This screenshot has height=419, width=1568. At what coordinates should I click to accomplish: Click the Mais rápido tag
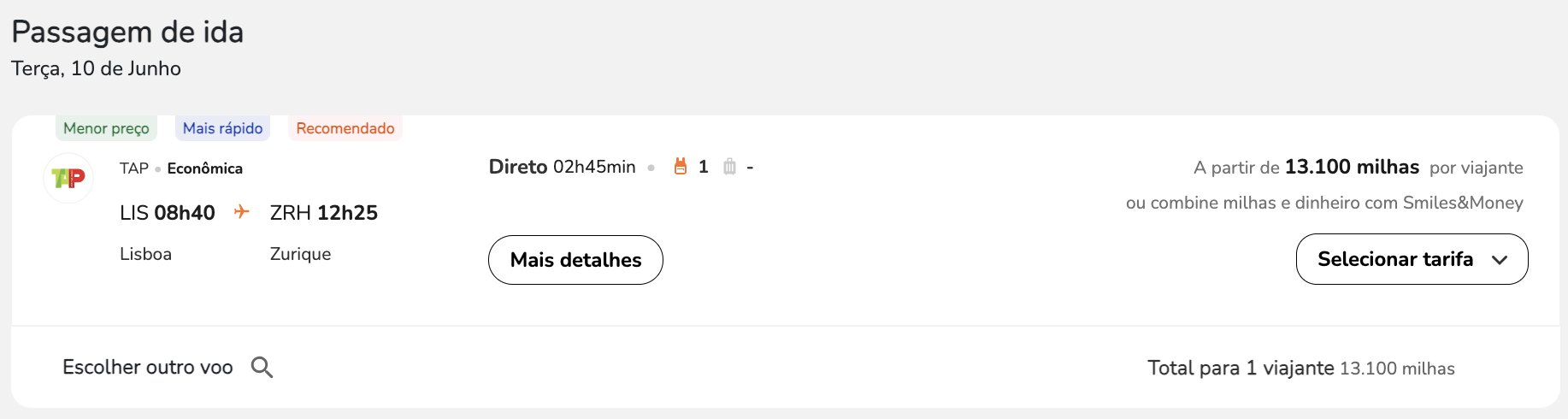[222, 128]
